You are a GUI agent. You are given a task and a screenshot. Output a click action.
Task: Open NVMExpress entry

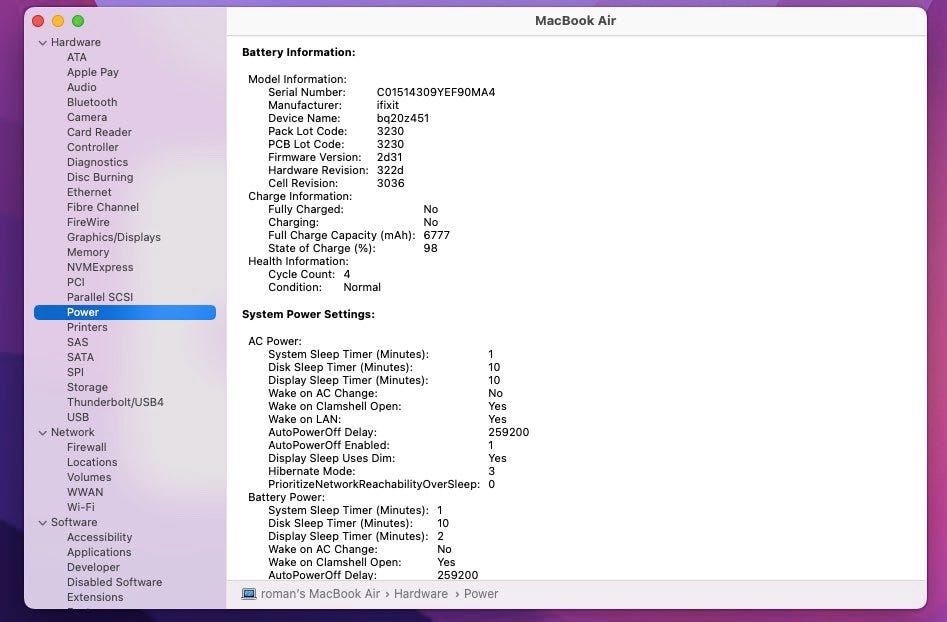(x=100, y=268)
